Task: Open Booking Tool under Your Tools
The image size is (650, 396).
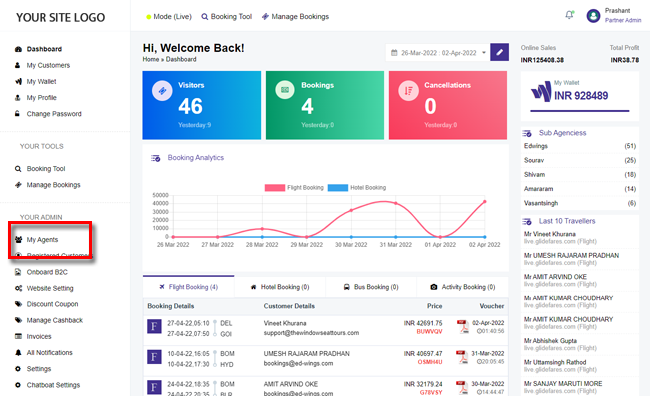Action: pyautogui.click(x=46, y=168)
